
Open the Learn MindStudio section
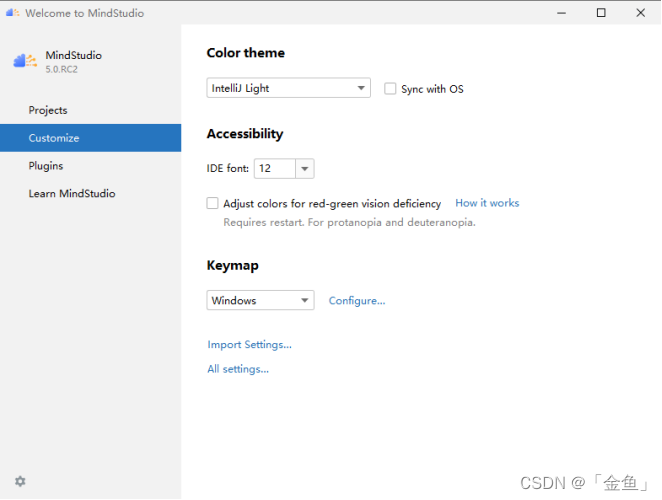click(x=90, y=194)
